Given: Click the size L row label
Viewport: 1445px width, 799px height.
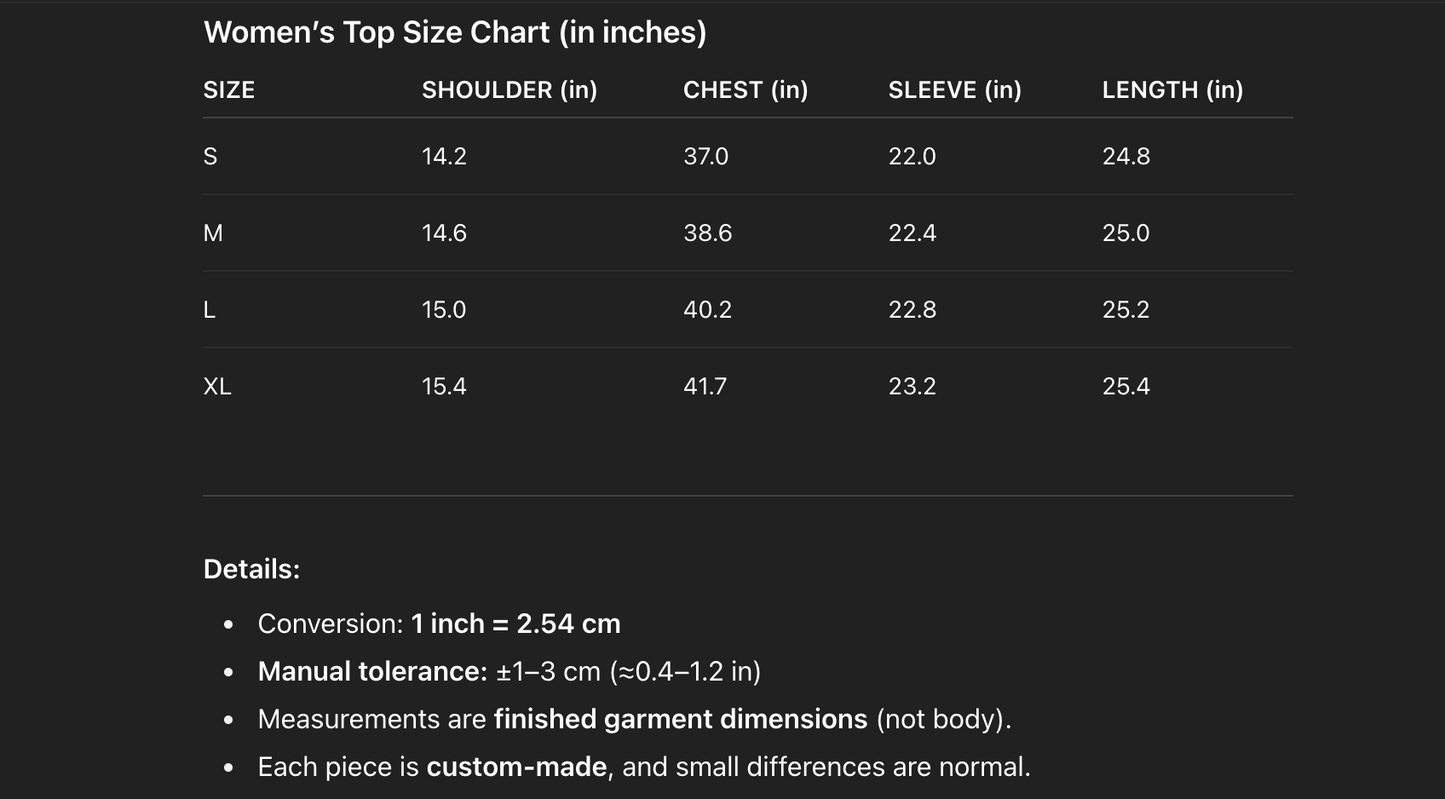Looking at the screenshot, I should point(209,310).
